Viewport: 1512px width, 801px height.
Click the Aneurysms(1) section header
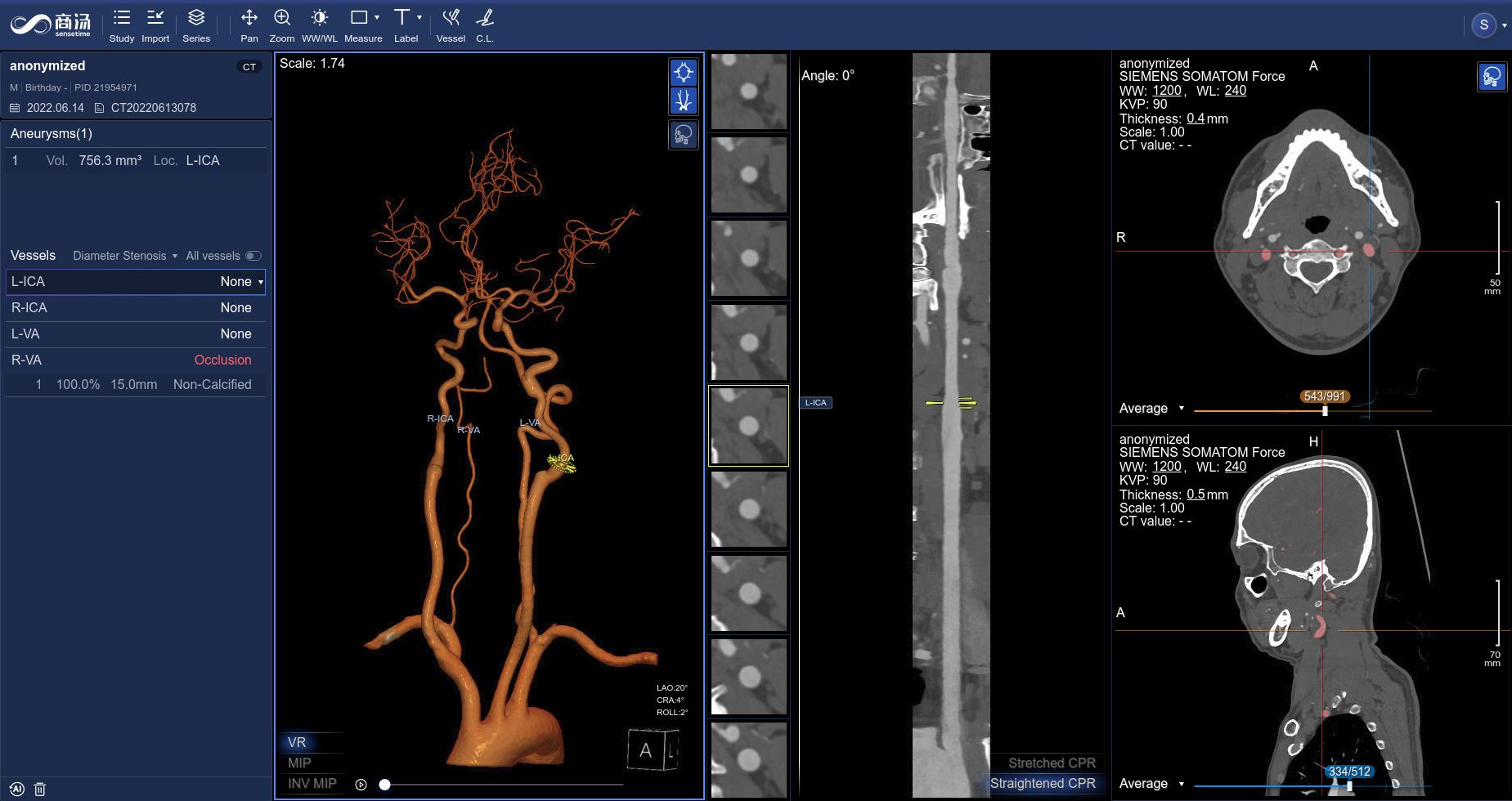[x=52, y=133]
